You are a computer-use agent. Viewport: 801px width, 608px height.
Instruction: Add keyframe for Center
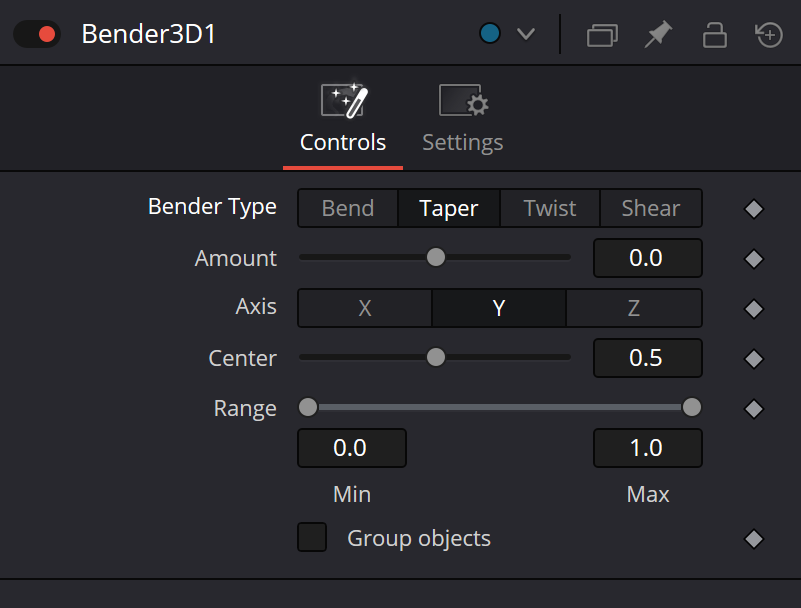tap(754, 359)
